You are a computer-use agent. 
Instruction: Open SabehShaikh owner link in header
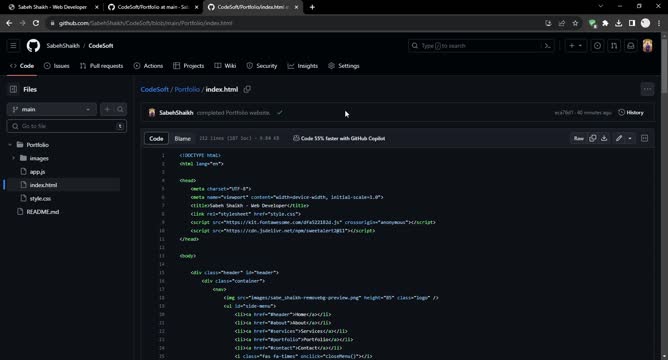tap(63, 46)
